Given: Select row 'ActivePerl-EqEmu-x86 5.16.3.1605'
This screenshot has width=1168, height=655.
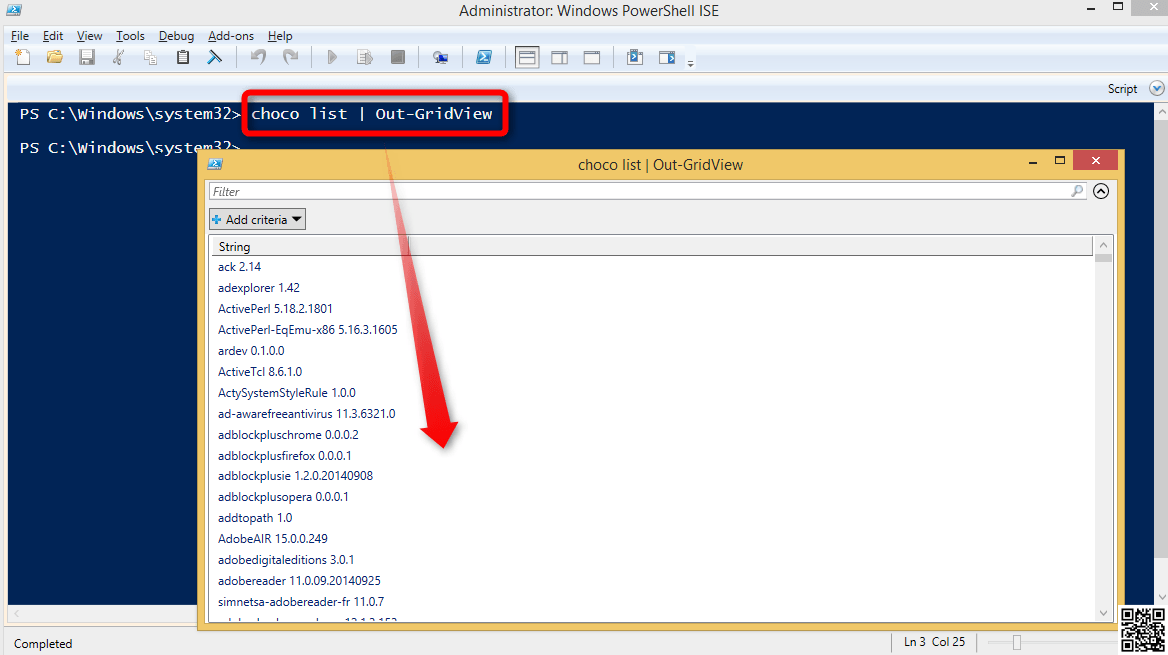Looking at the screenshot, I should pyautogui.click(x=652, y=329).
